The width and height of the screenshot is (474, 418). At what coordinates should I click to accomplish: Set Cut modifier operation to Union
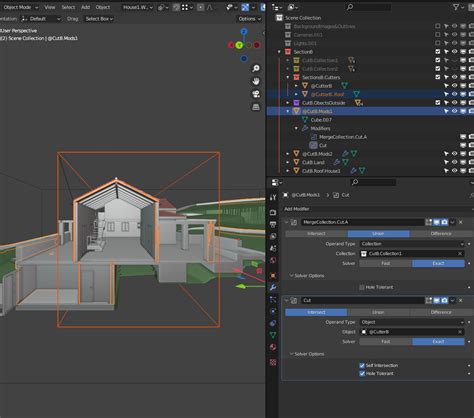(378, 312)
